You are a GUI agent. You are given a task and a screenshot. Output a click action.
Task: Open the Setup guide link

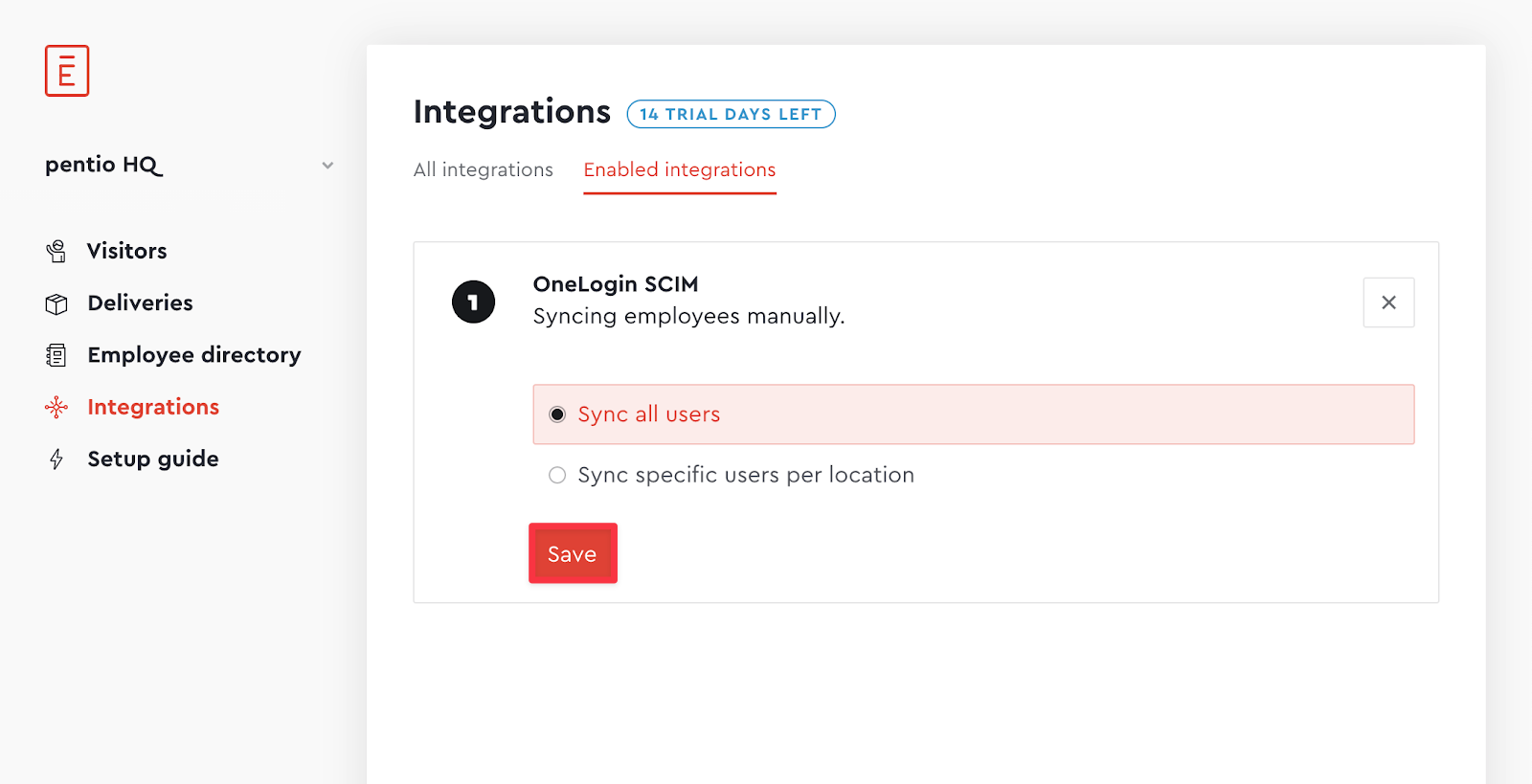pyautogui.click(x=153, y=459)
